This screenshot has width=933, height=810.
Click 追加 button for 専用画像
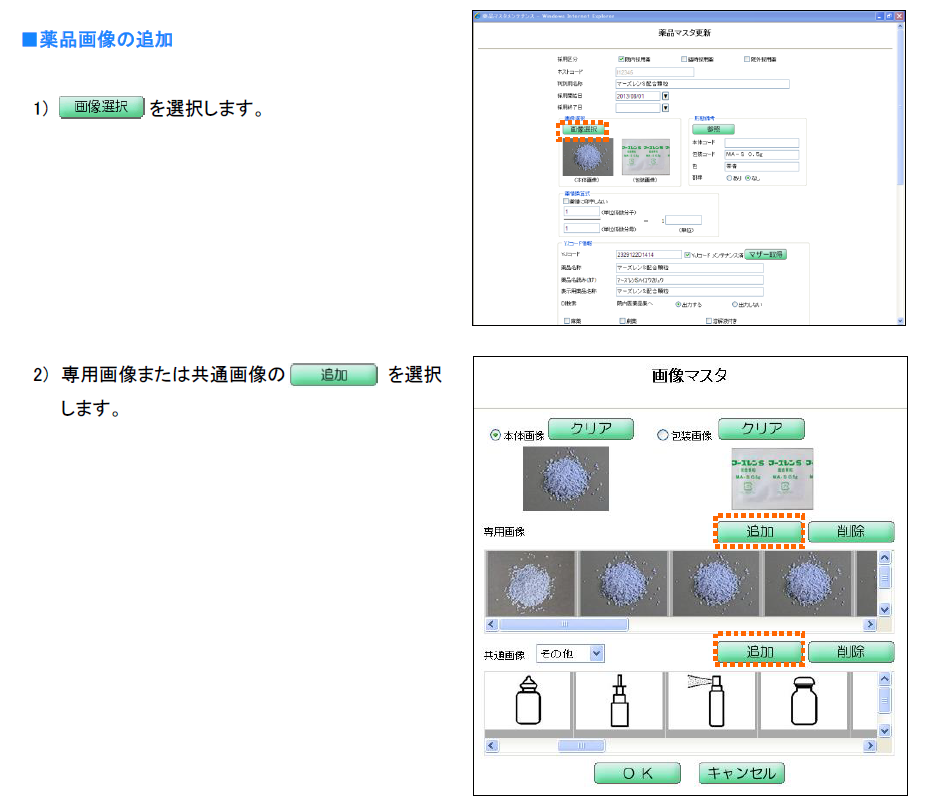pos(760,532)
